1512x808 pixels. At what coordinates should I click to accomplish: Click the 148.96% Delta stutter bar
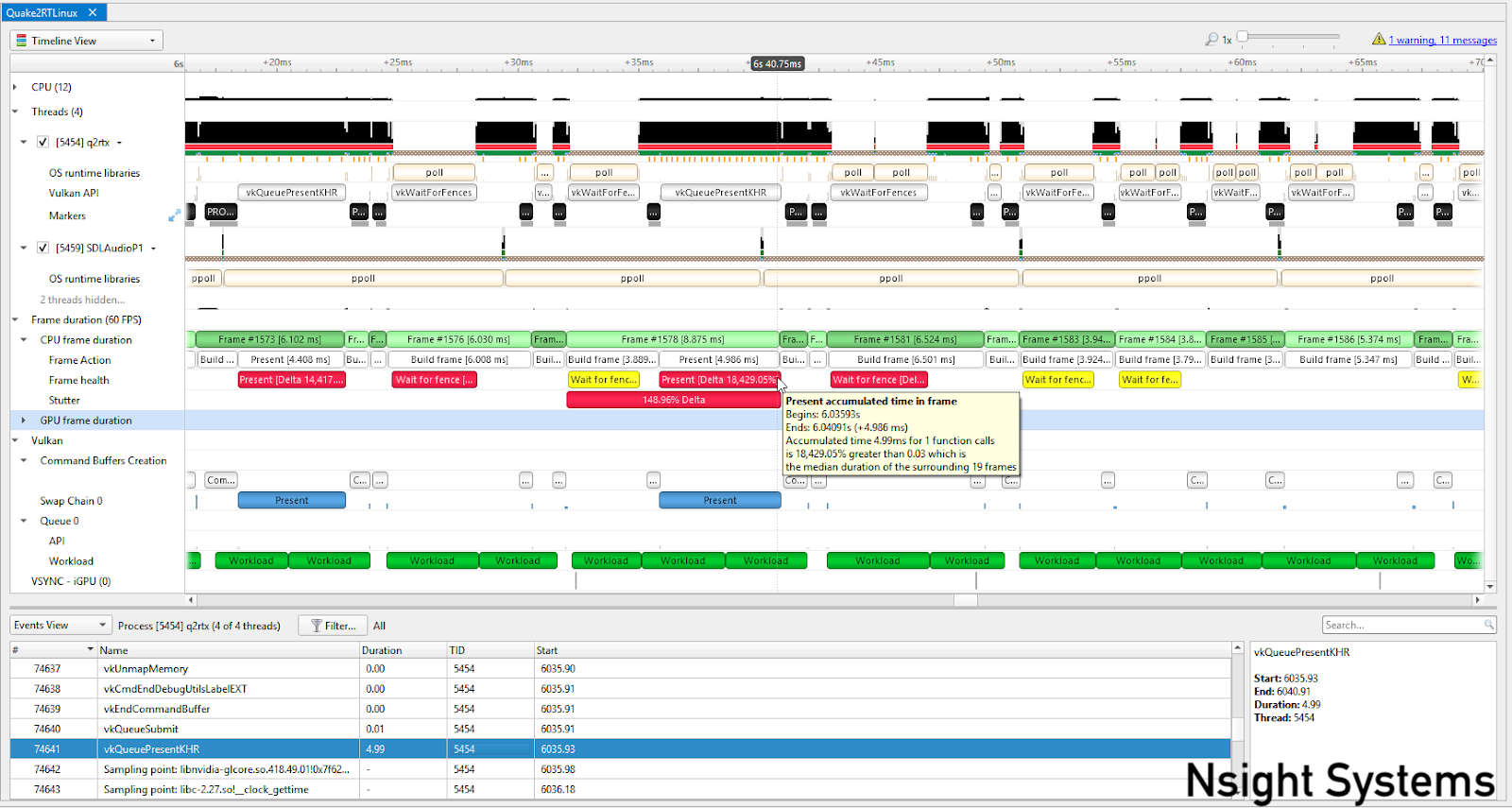pos(674,400)
